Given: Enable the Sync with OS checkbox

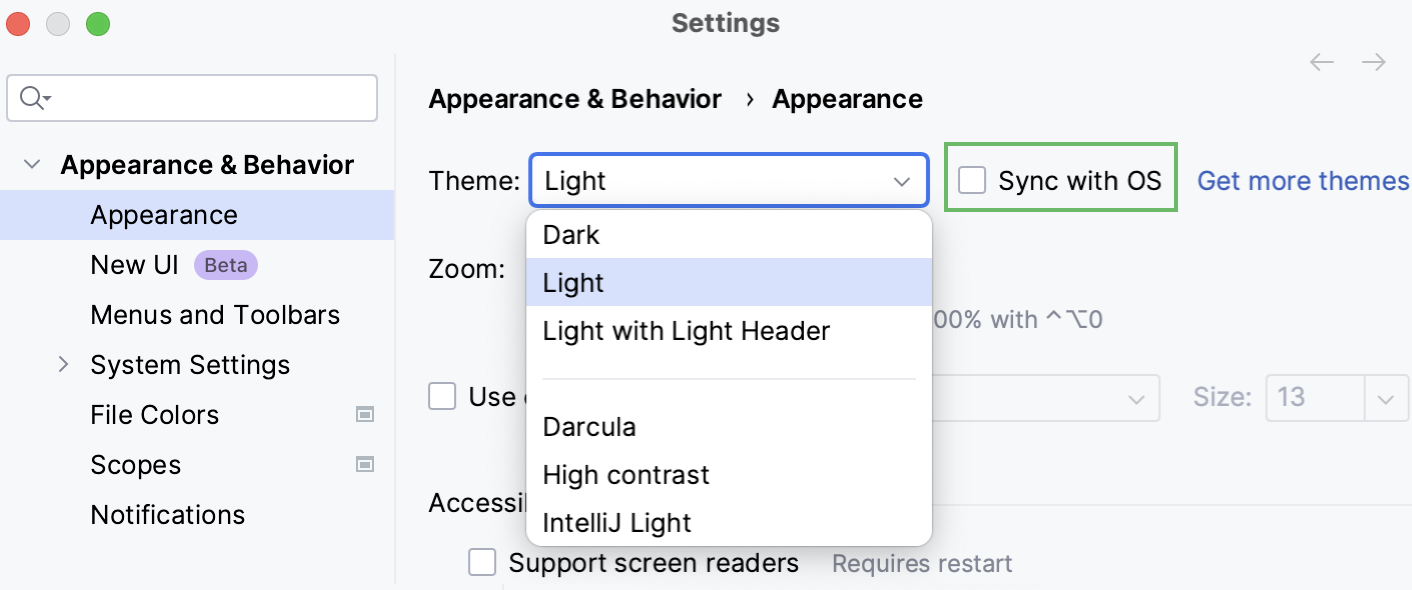Looking at the screenshot, I should [972, 180].
